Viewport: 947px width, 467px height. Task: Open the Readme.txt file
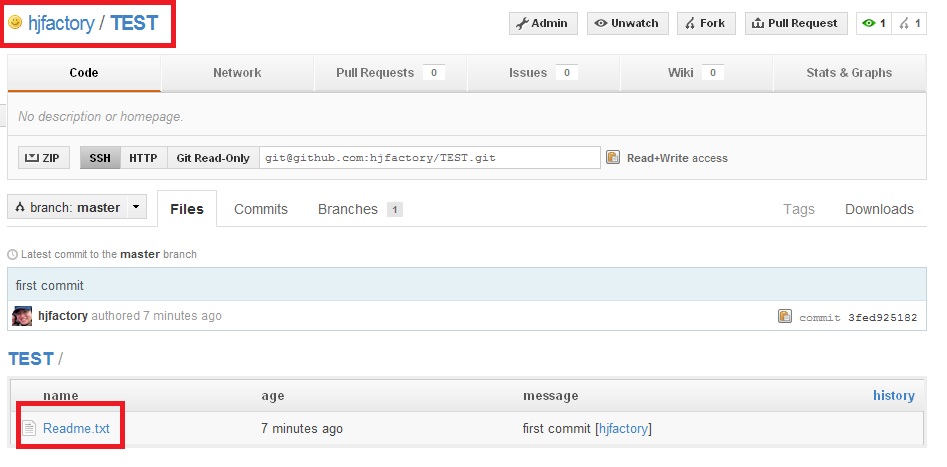tap(76, 428)
